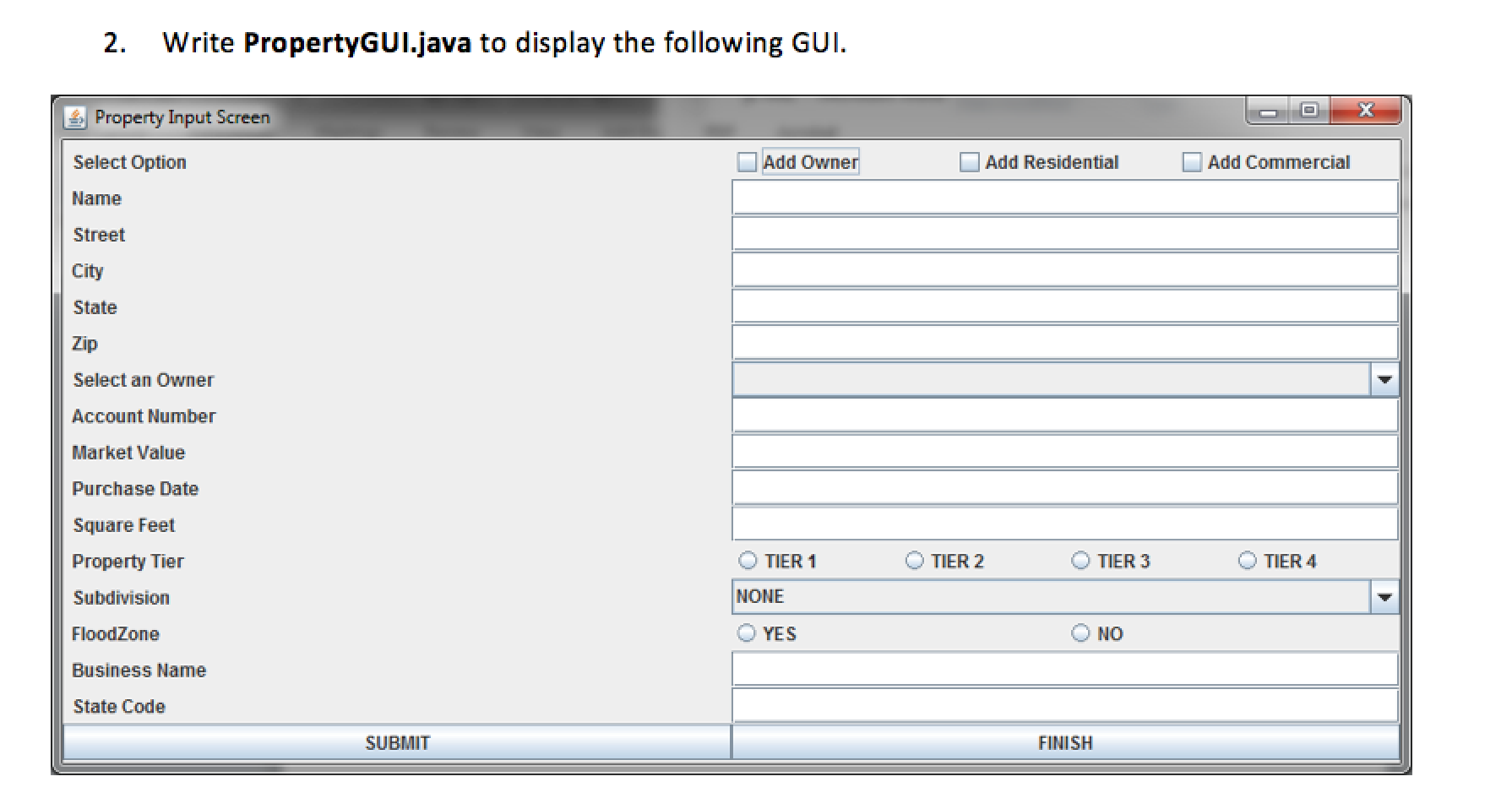Tick the Add Commercial checkbox
Viewport: 1512px width, 809px height.
[1192, 162]
